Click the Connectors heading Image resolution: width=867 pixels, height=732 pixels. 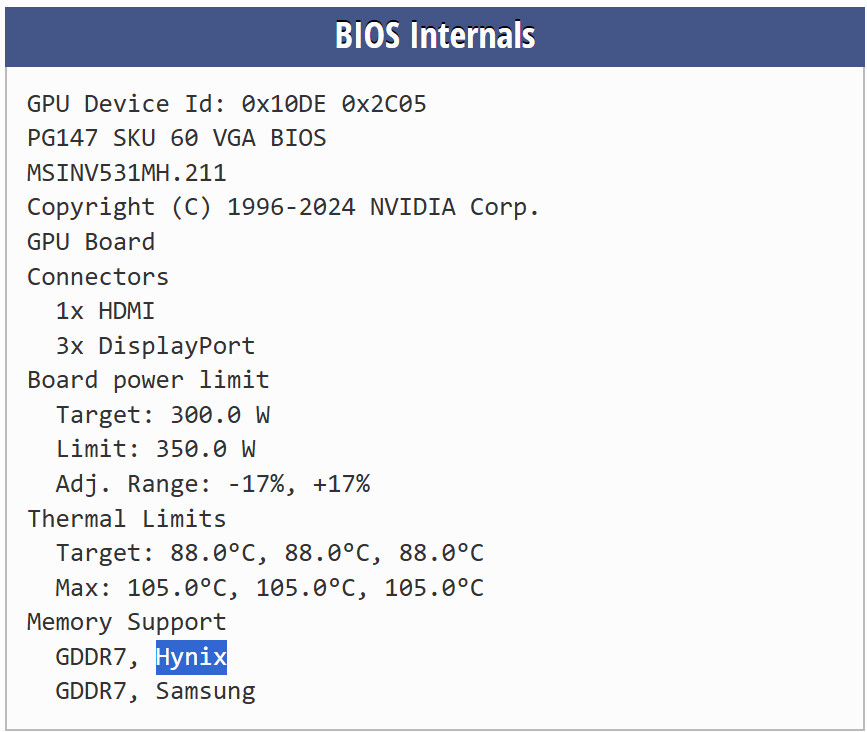[98, 277]
